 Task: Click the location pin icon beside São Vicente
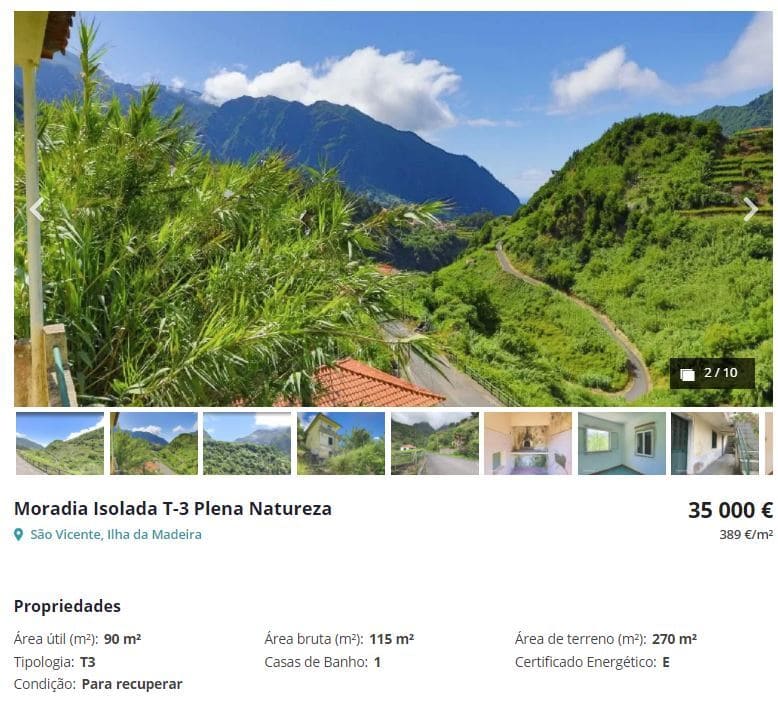[x=18, y=534]
